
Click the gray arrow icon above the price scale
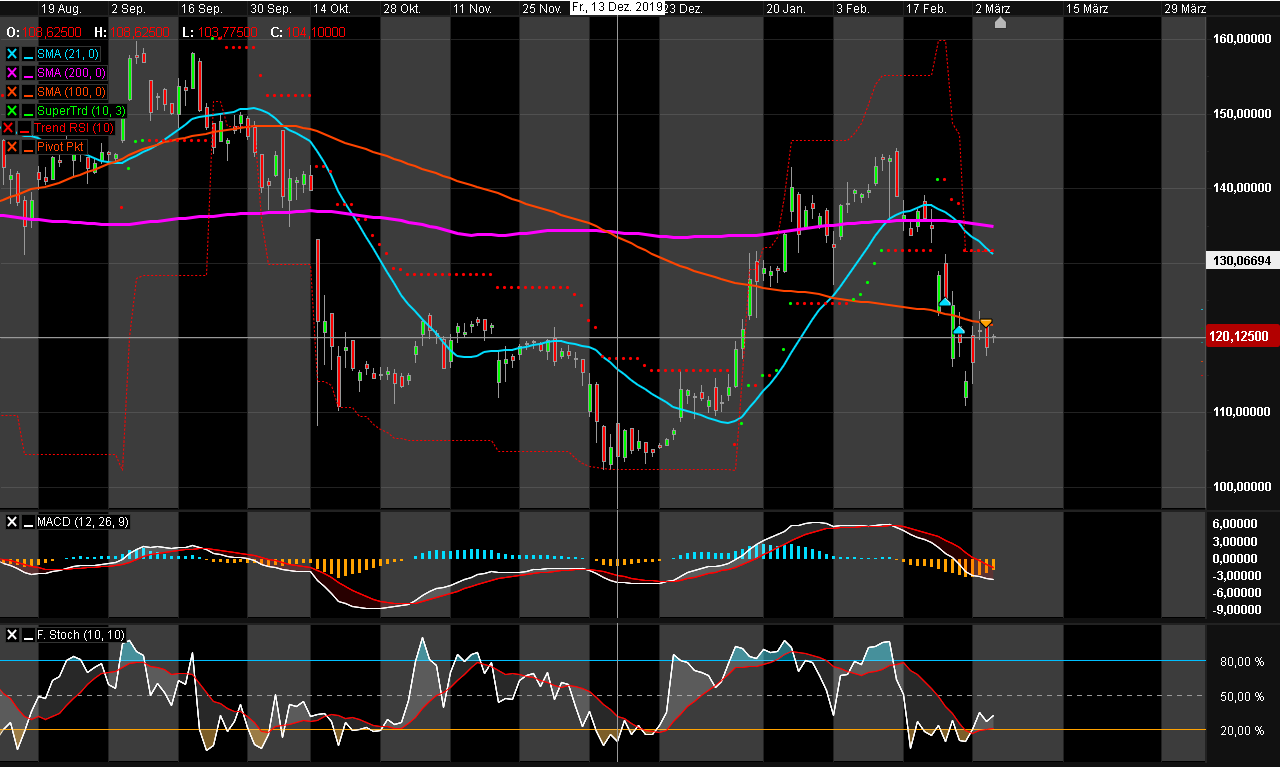click(1000, 23)
